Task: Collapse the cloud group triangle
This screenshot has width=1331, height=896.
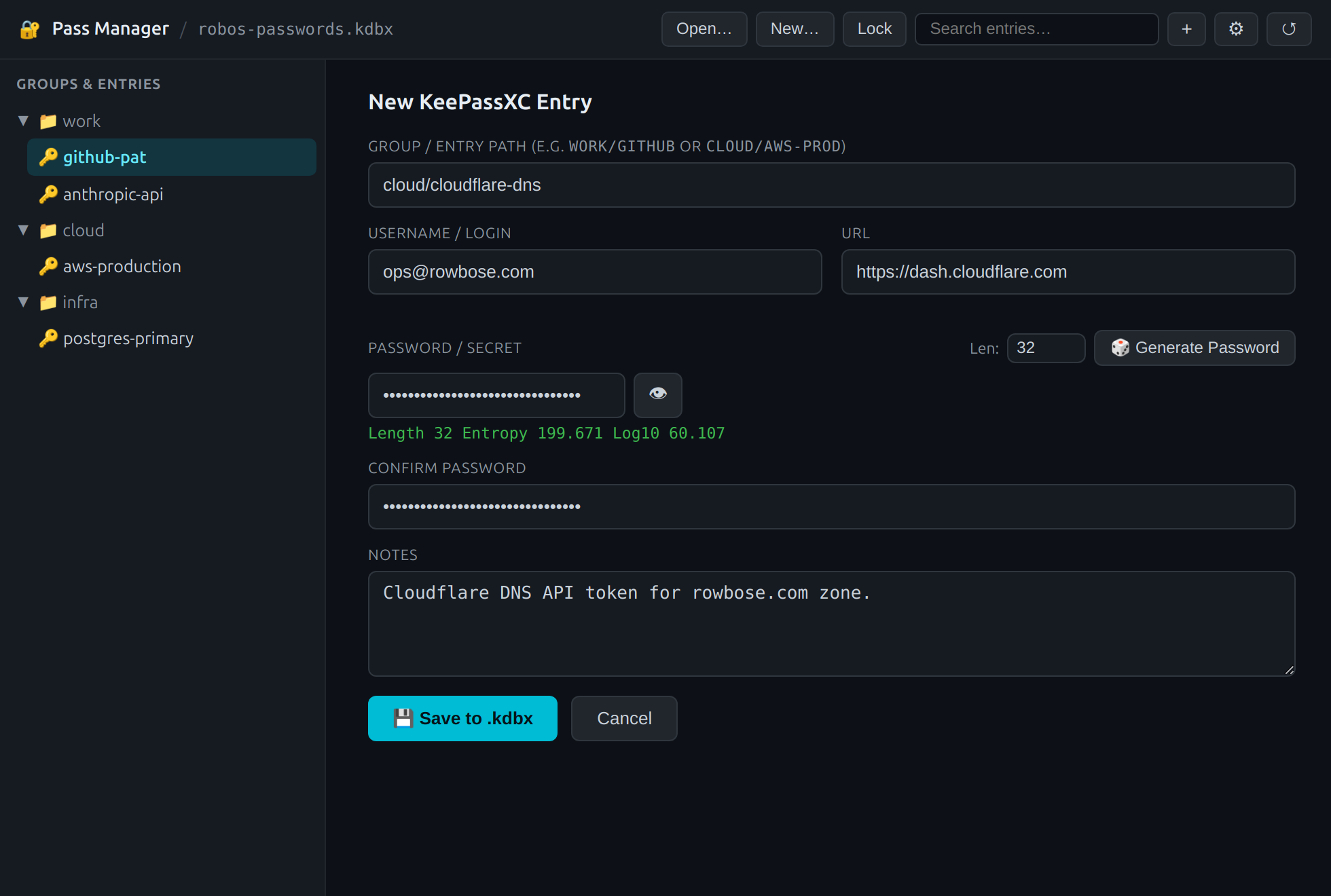Action: pyautogui.click(x=24, y=231)
